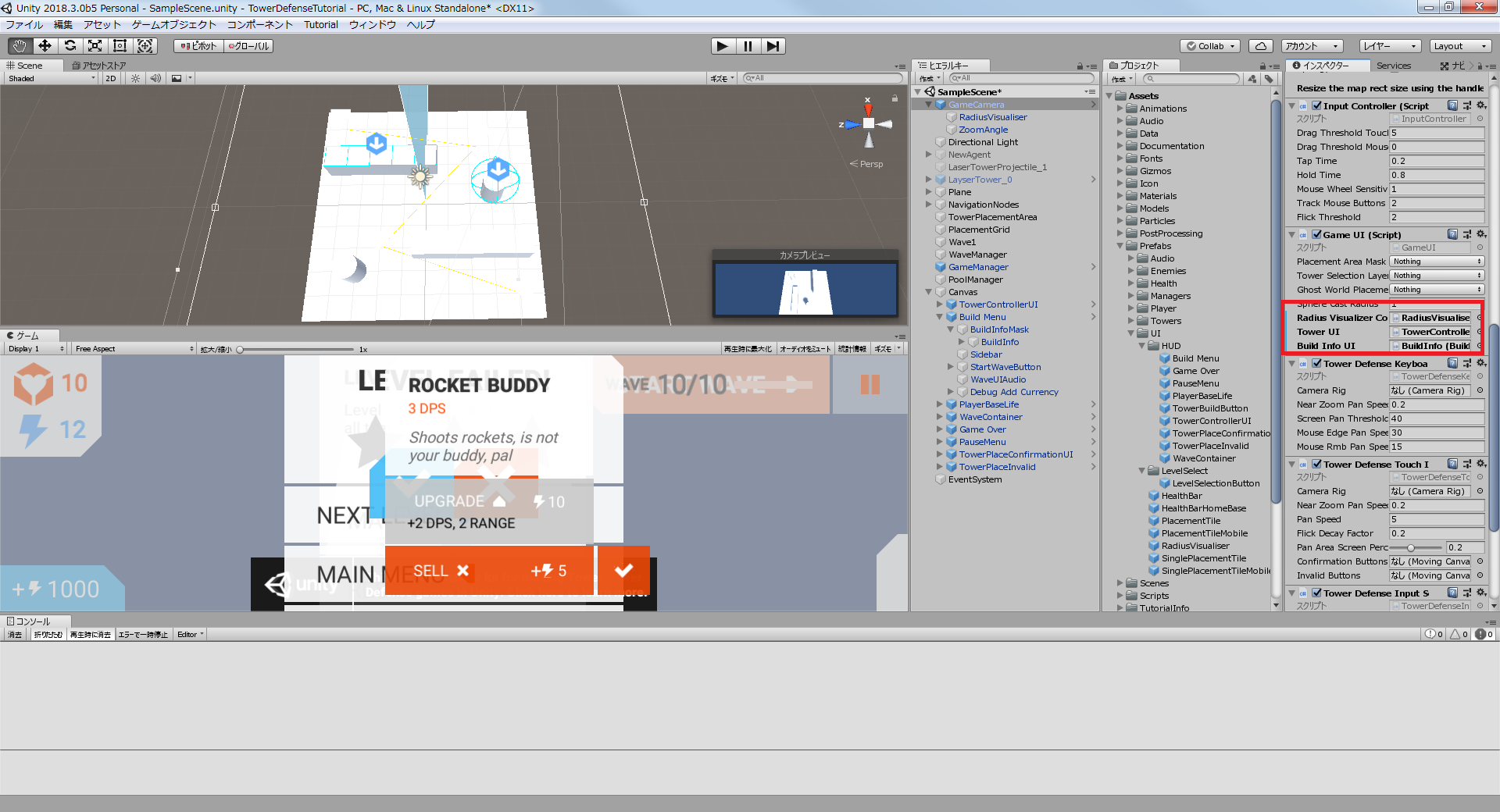Toggle Stats (統計情報) in Game view

pyautogui.click(x=852, y=349)
